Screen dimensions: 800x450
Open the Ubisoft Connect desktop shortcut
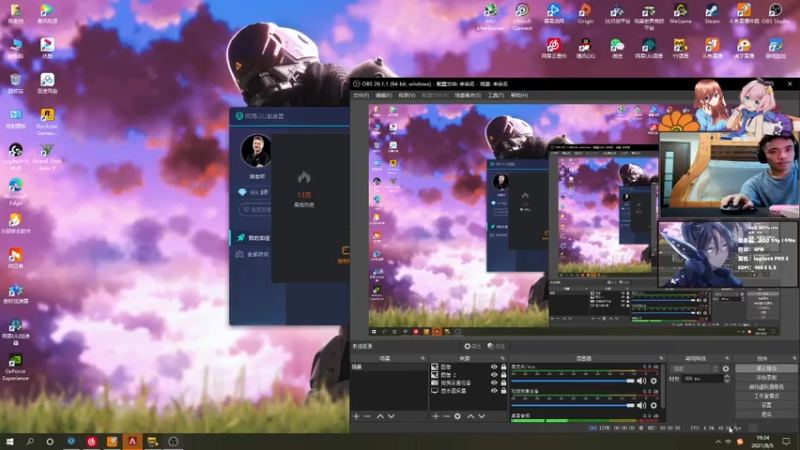pos(522,17)
